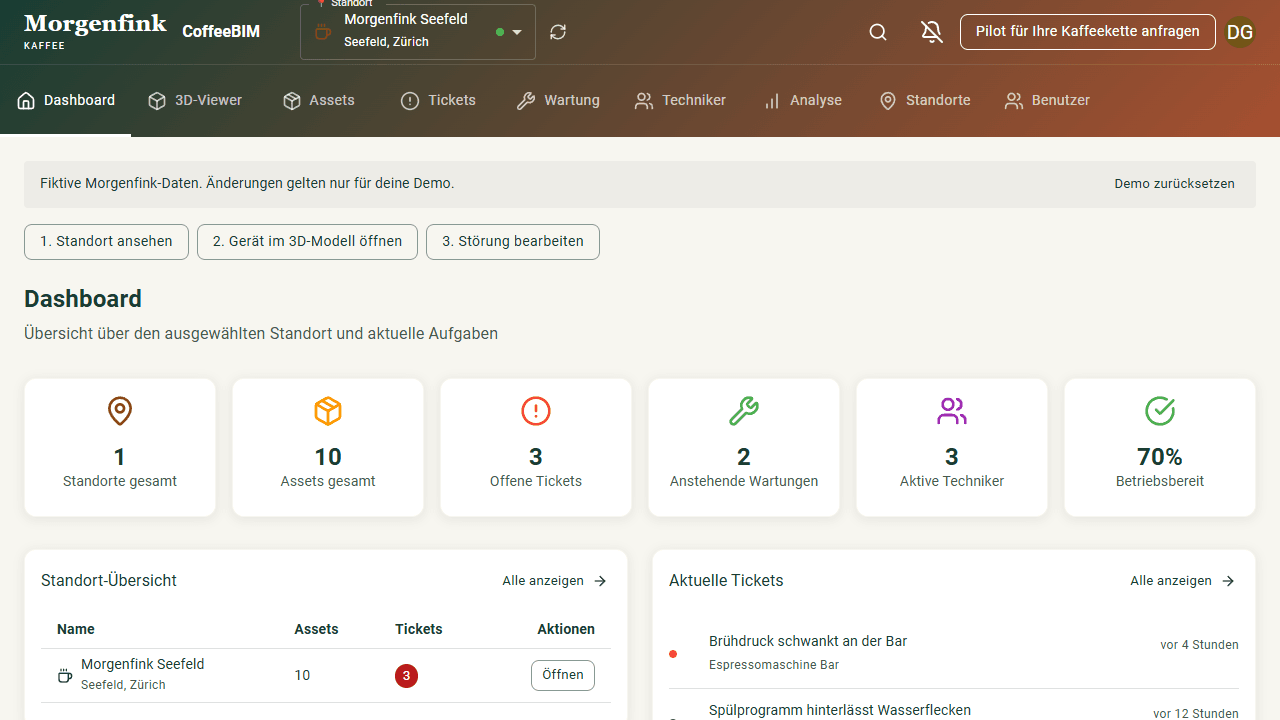This screenshot has height=720, width=1280.
Task: Click Alle anzeigen in Aktuelle Tickets
Action: (1183, 581)
